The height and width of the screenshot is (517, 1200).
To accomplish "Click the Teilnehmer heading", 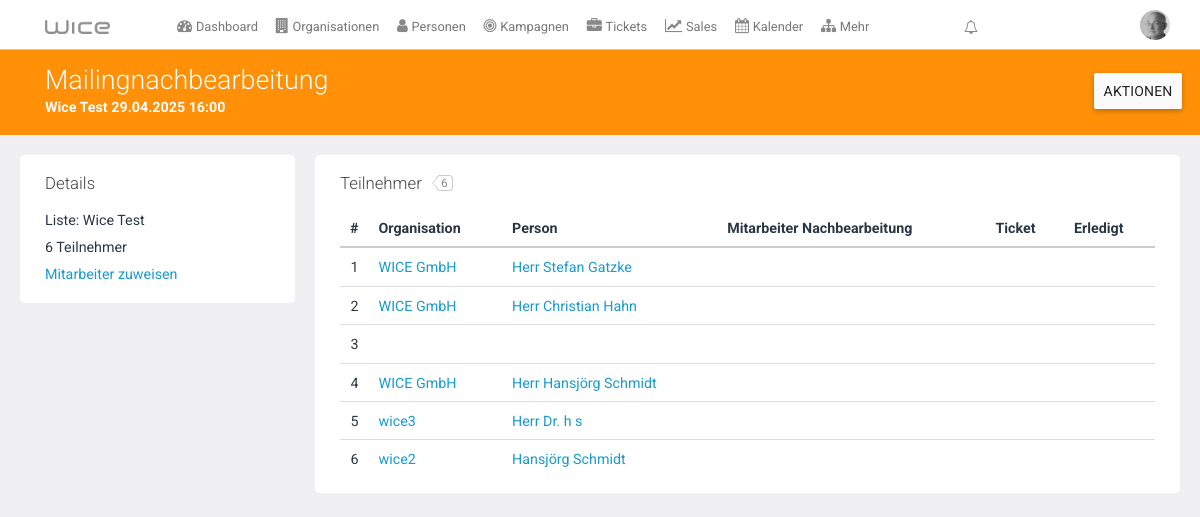I will coord(381,184).
